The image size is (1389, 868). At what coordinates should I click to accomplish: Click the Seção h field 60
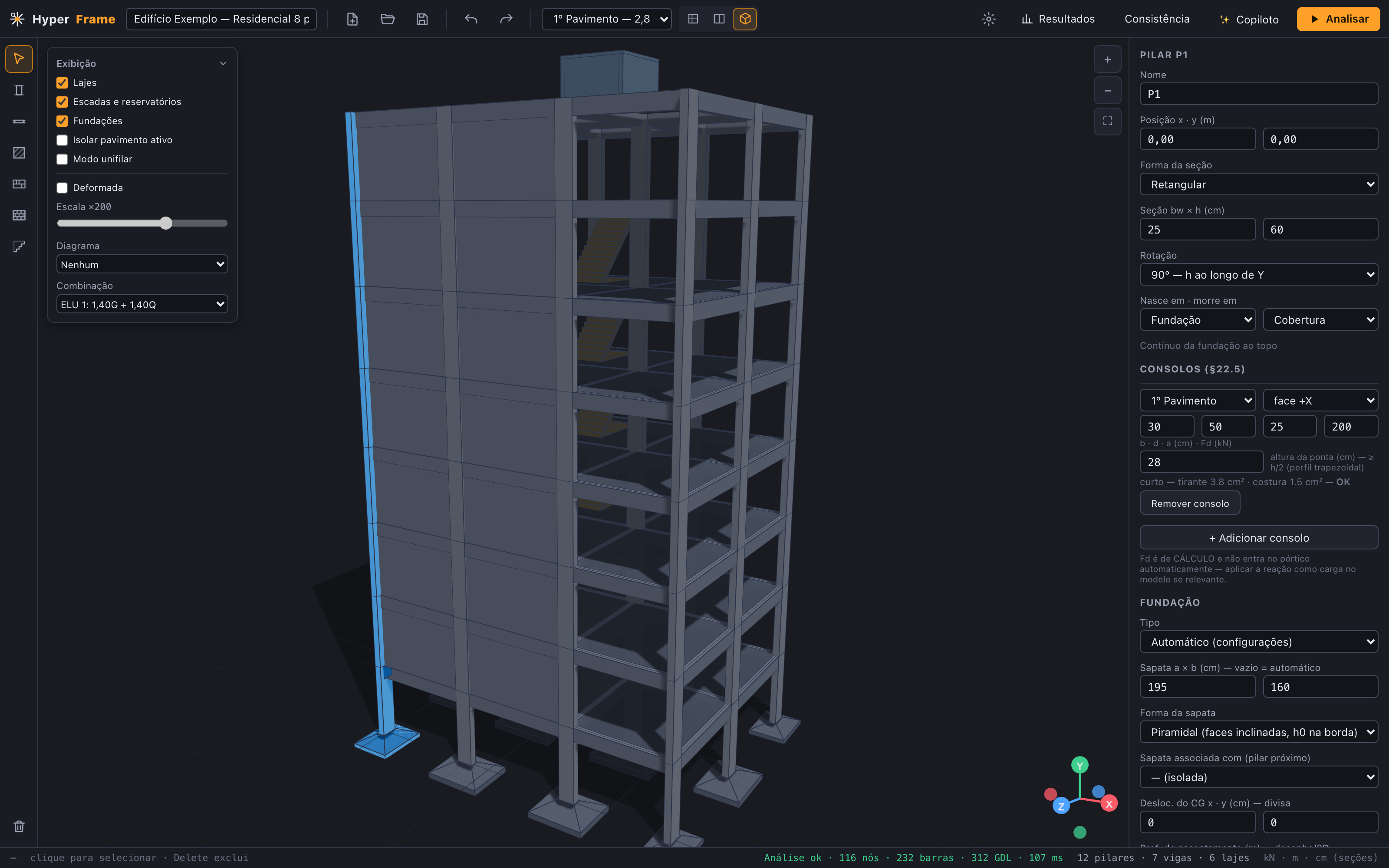[1321, 230]
